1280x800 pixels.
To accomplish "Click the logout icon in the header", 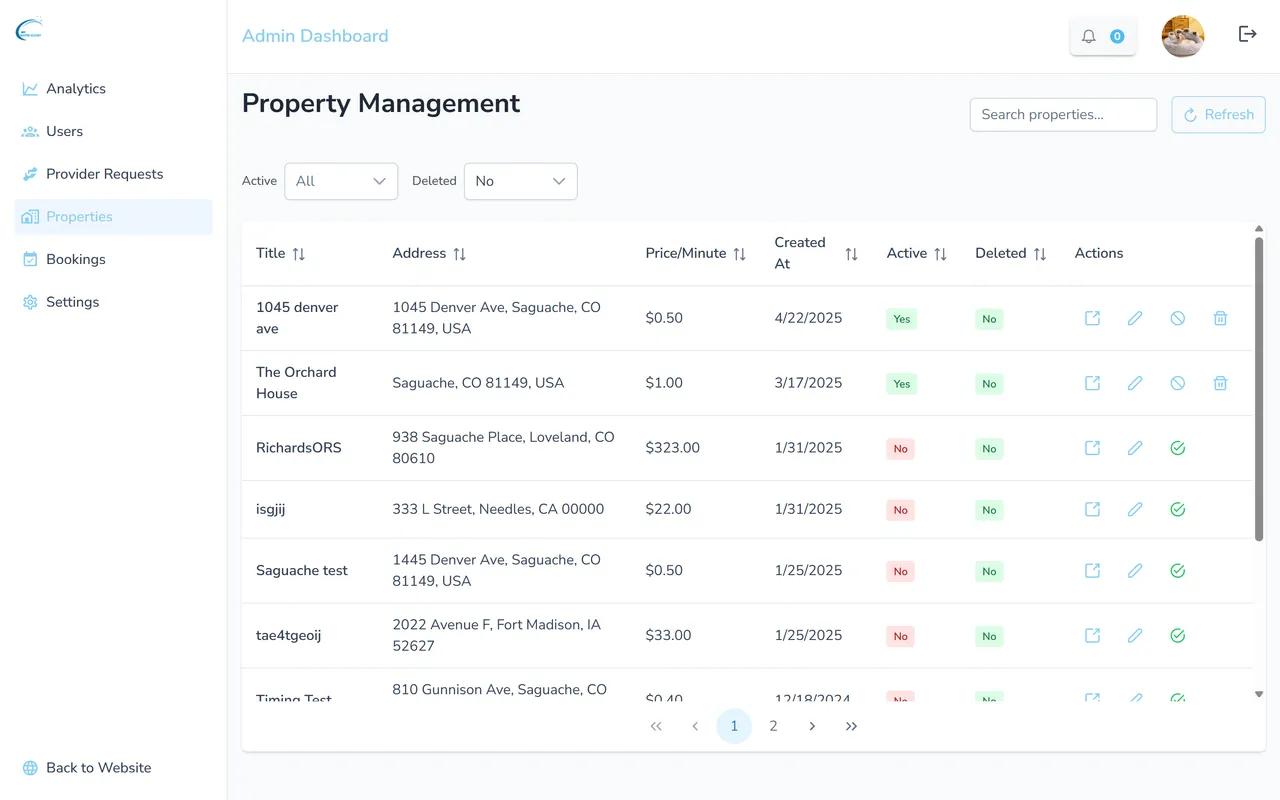I will point(1247,33).
